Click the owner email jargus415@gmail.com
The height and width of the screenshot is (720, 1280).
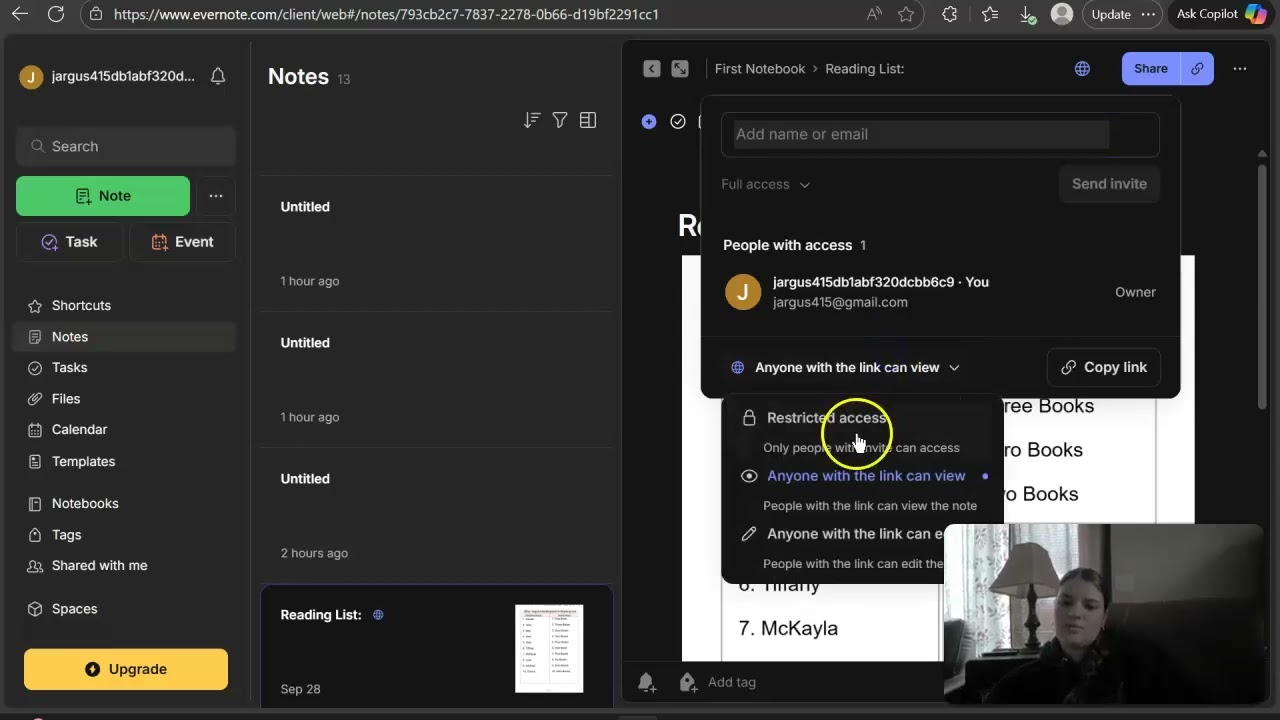(x=840, y=302)
